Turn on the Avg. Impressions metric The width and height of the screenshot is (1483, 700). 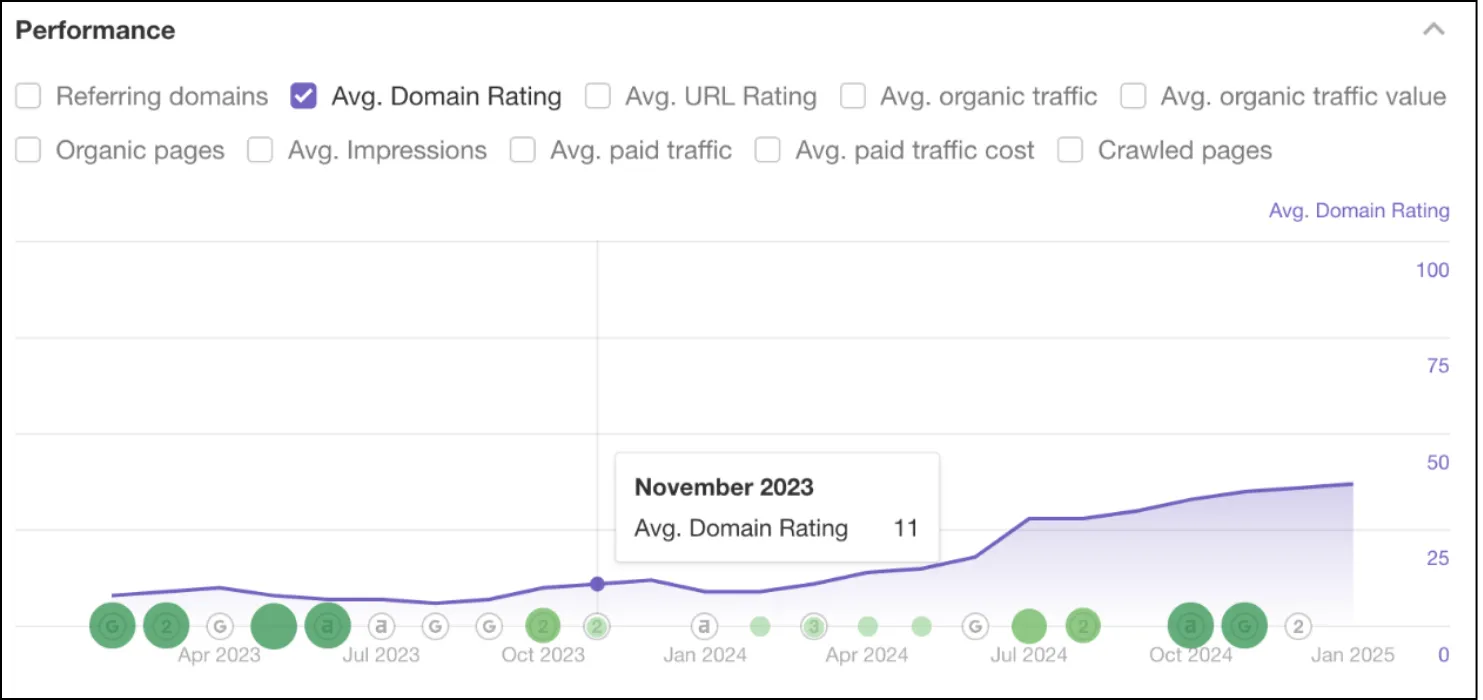261,151
